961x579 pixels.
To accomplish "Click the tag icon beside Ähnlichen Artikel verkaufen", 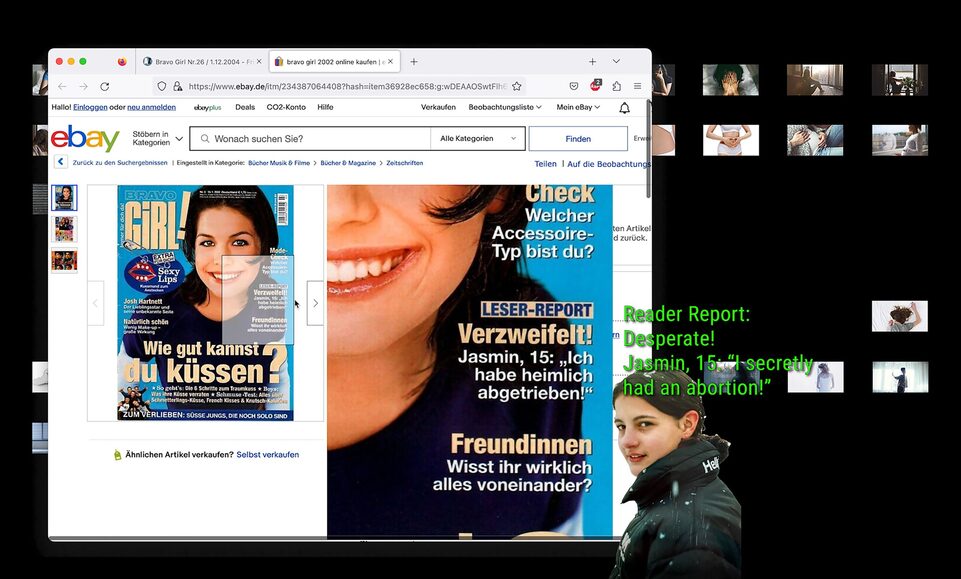I will point(117,455).
